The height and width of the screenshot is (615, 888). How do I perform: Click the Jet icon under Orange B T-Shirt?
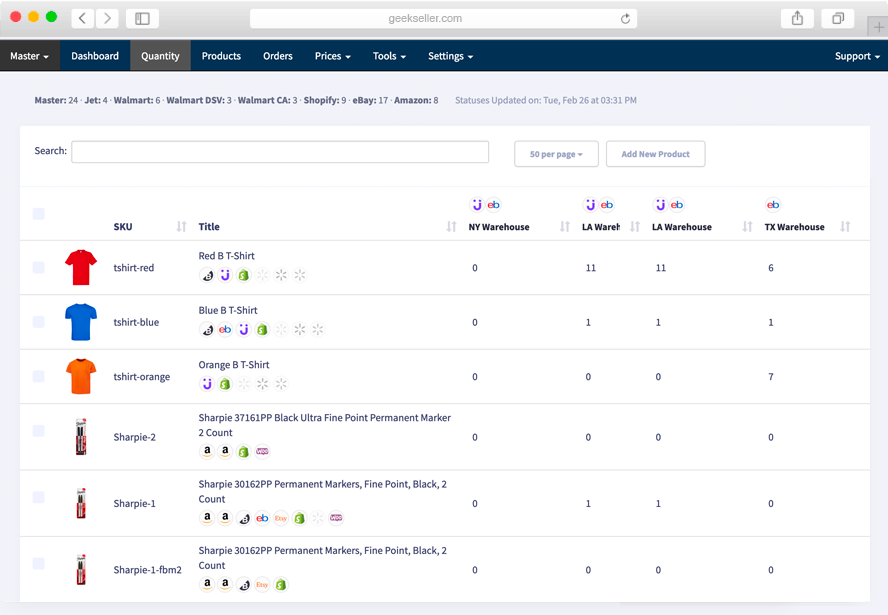coord(207,384)
